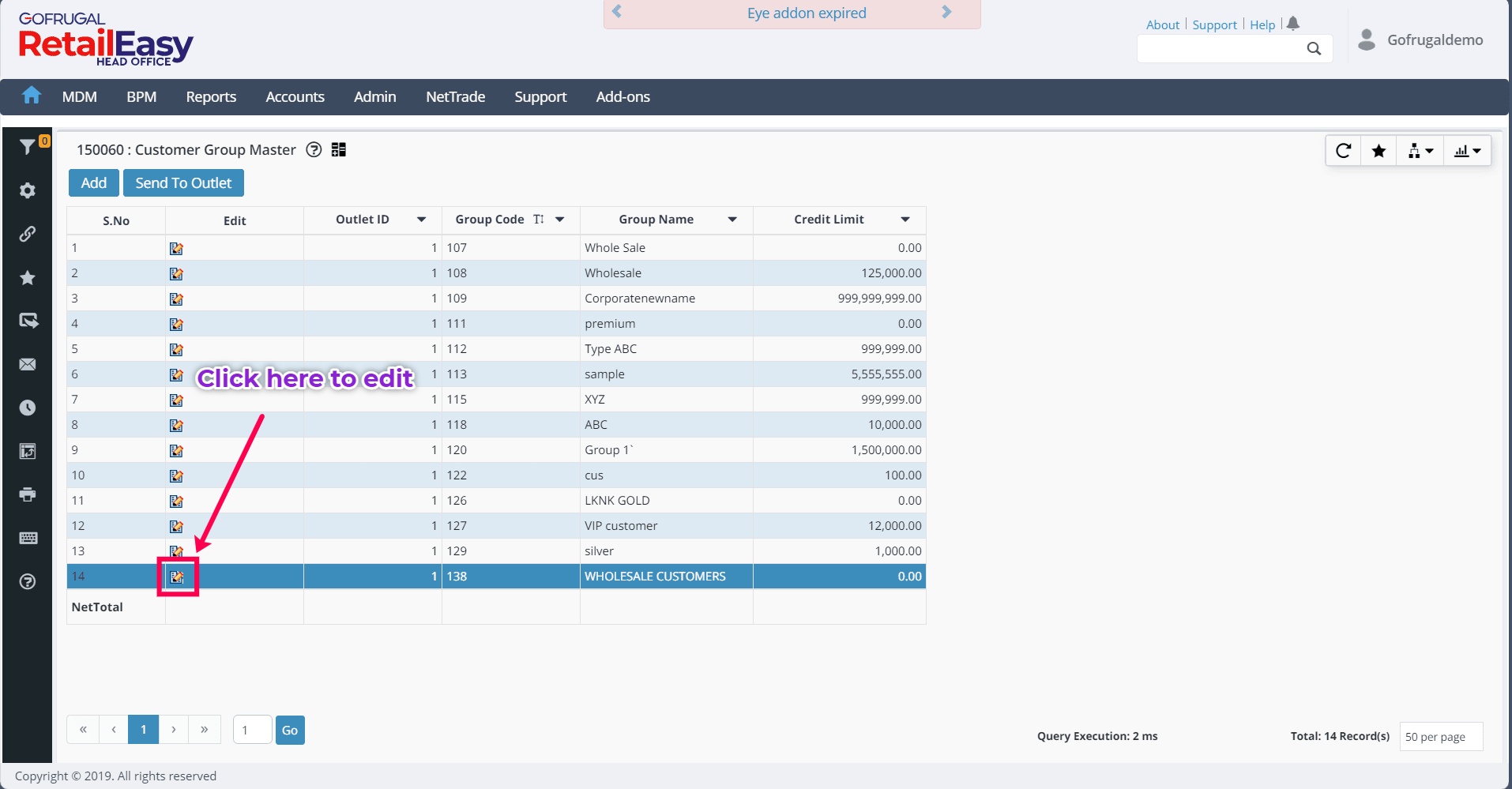Go to previous page arrow

click(114, 729)
